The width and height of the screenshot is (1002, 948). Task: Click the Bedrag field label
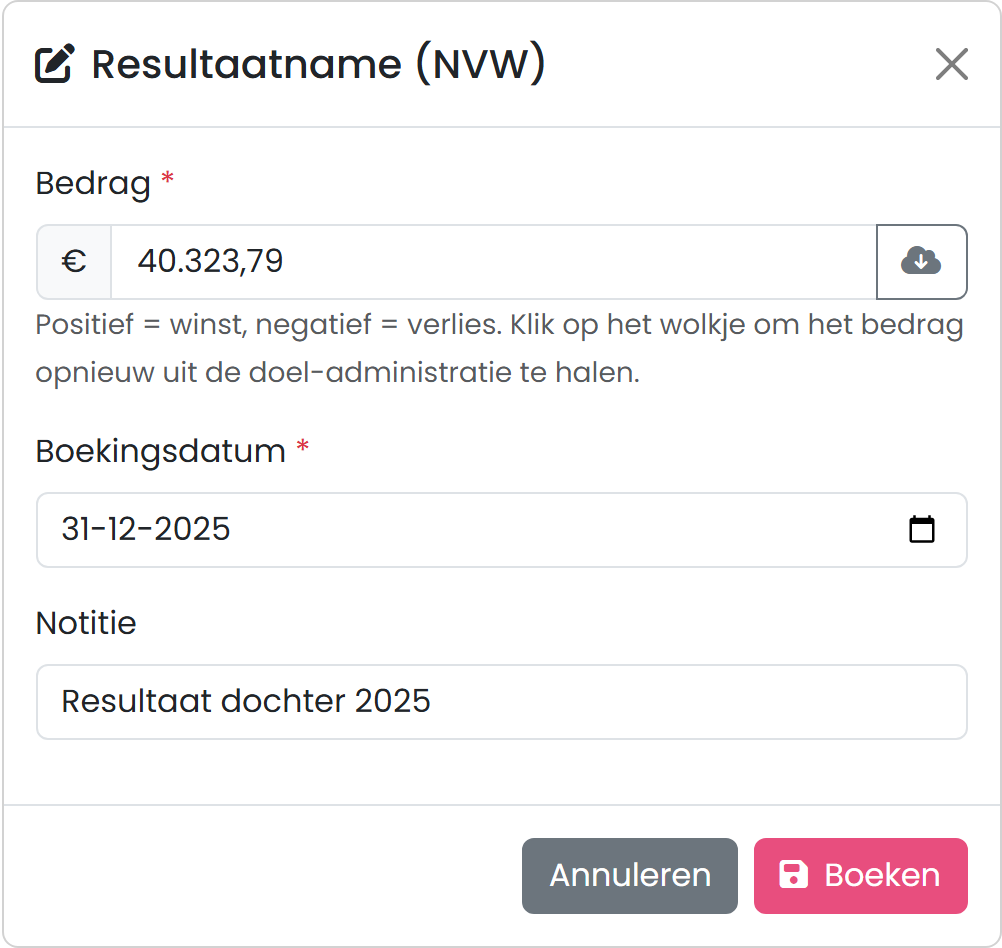pyautogui.click(x=93, y=183)
